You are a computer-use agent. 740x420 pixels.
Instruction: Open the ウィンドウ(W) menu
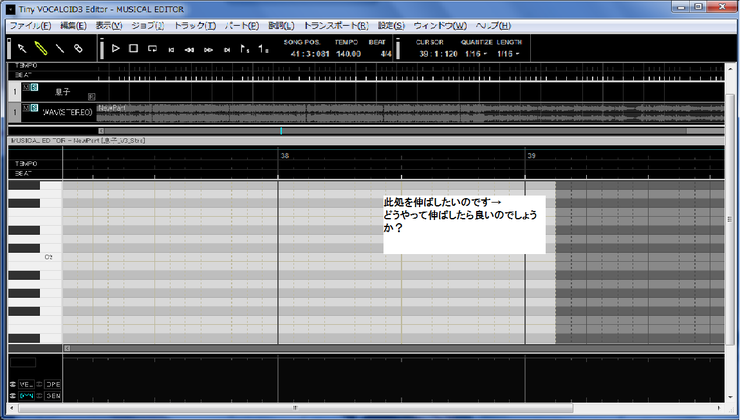click(x=440, y=25)
